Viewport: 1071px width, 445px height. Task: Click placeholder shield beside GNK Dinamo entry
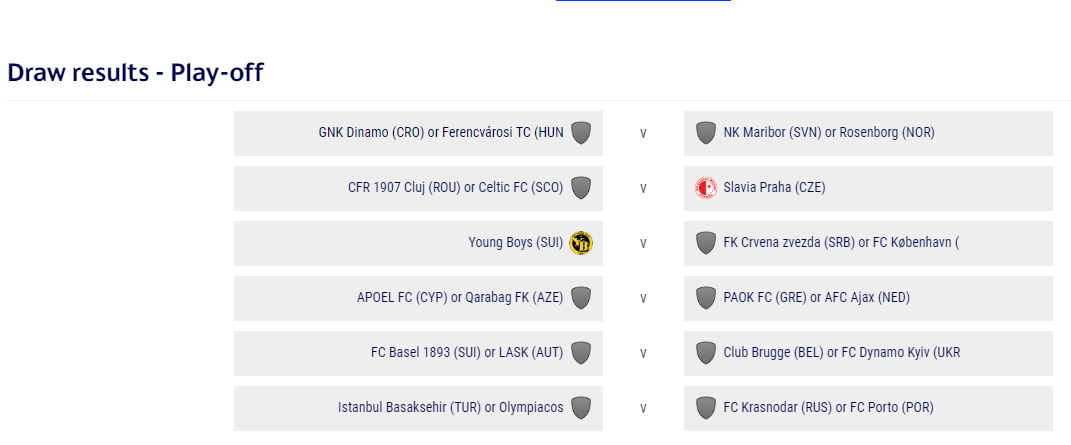581,132
